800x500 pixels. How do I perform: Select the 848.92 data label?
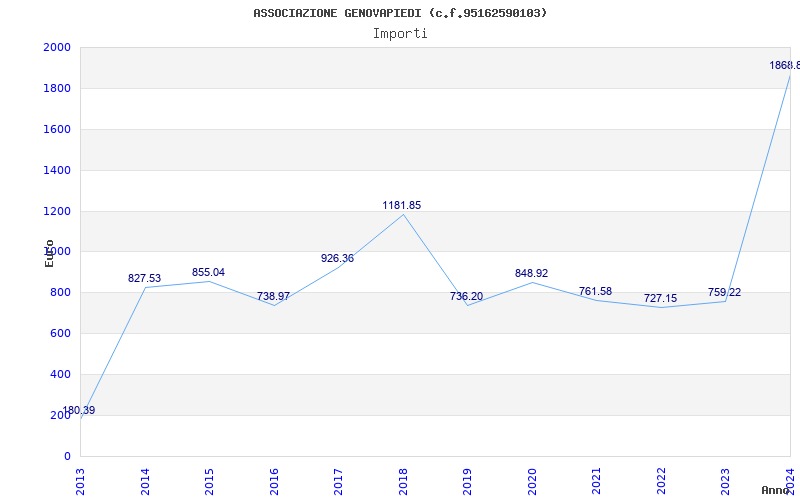pos(531,273)
